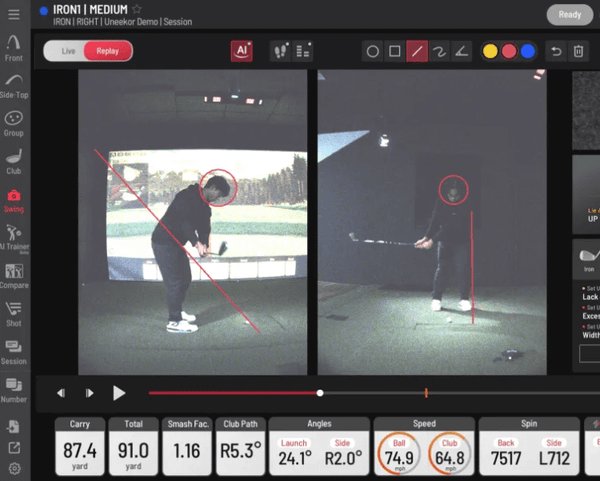Select the rectangle drawing tool
Image resolution: width=600 pixels, height=481 pixels.
pos(395,51)
